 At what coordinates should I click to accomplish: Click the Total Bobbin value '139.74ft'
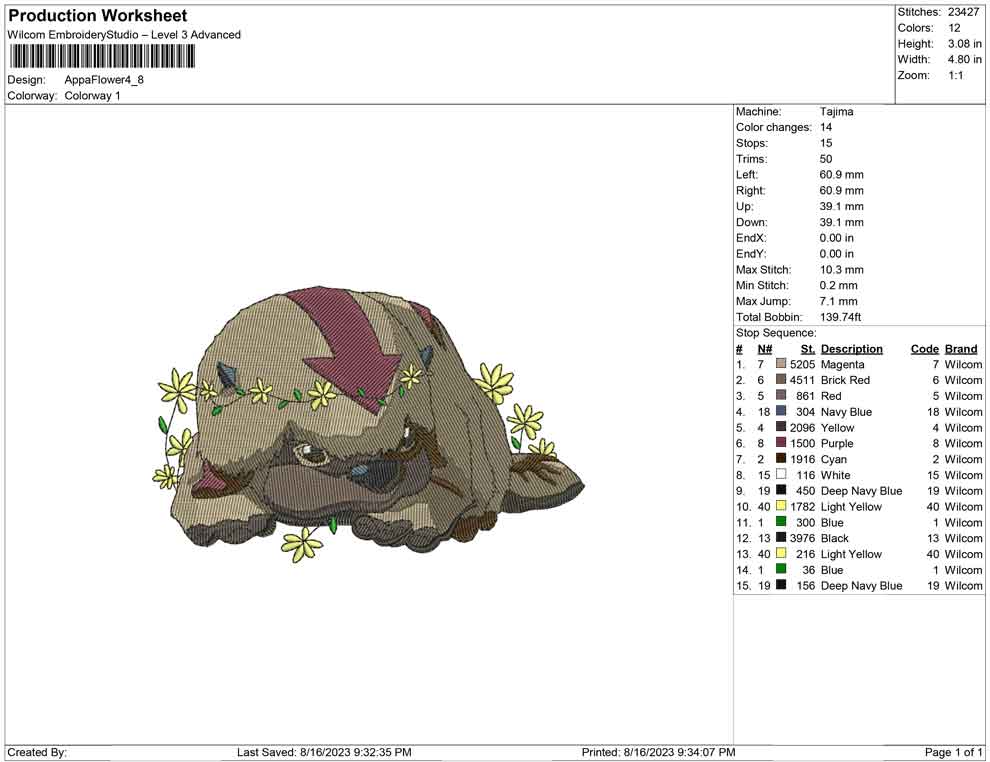coord(840,317)
